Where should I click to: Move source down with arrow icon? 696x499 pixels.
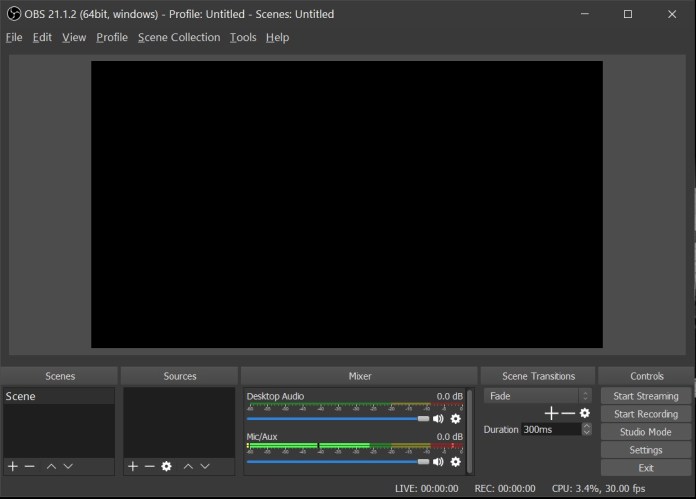[205, 466]
